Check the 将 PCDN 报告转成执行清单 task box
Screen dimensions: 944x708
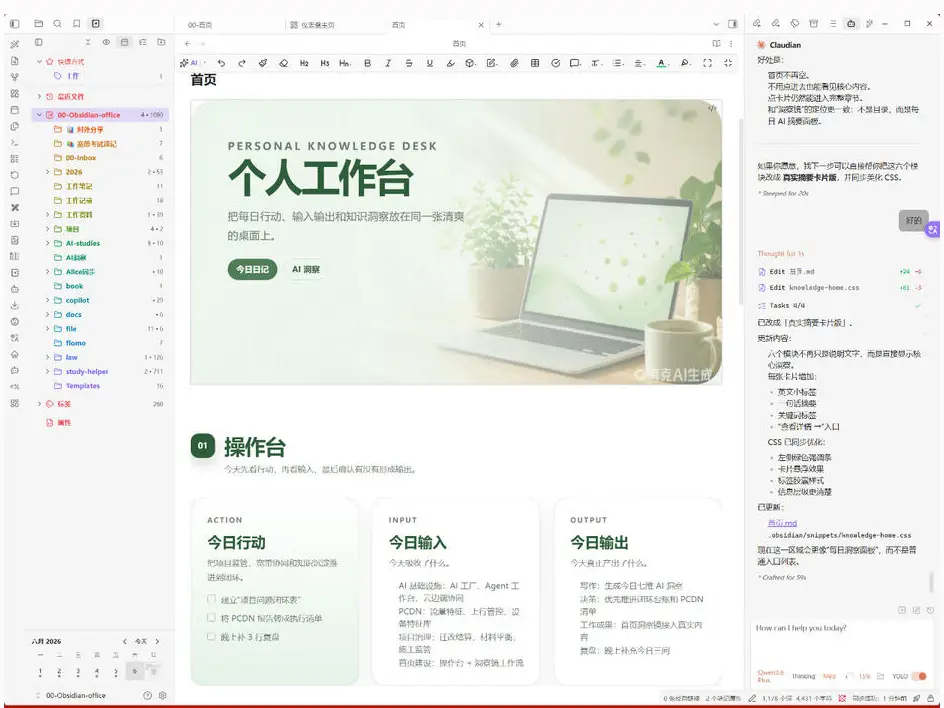point(211,618)
